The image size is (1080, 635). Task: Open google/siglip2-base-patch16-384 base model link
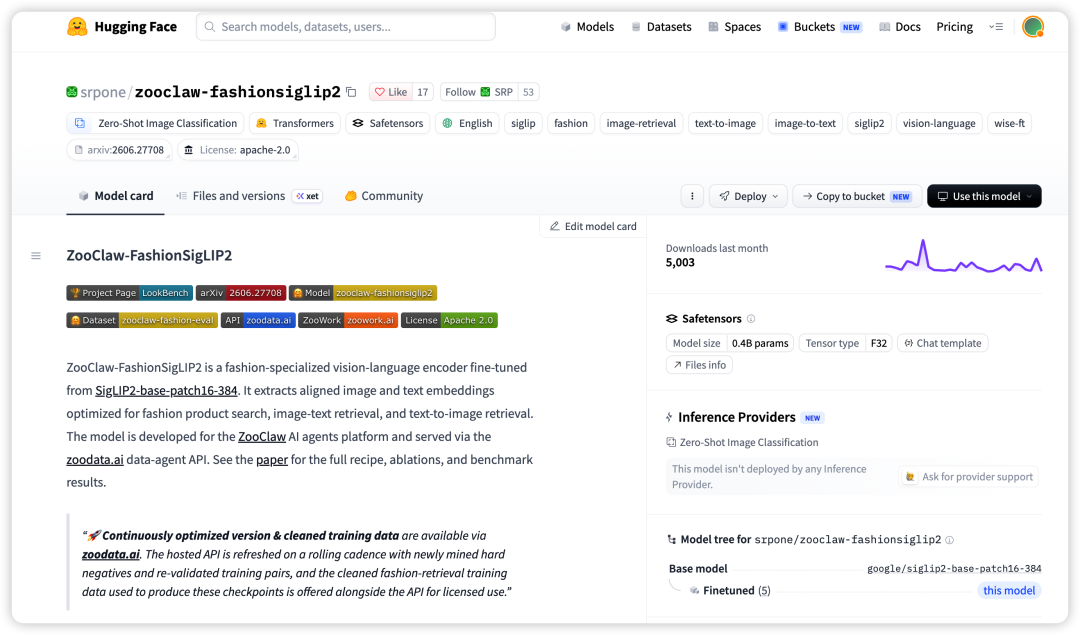(x=954, y=569)
